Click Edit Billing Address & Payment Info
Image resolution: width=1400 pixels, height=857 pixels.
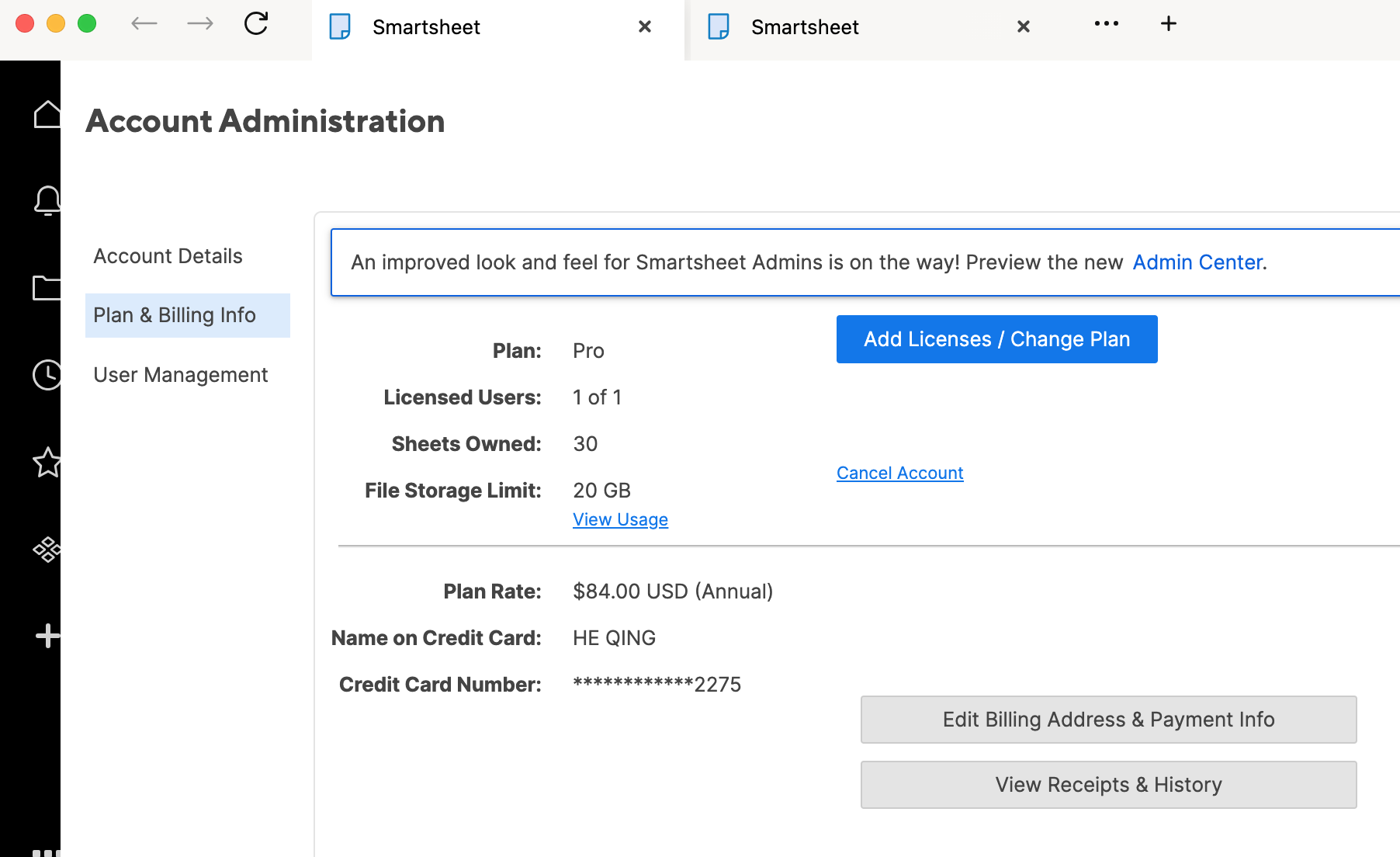[1109, 720]
